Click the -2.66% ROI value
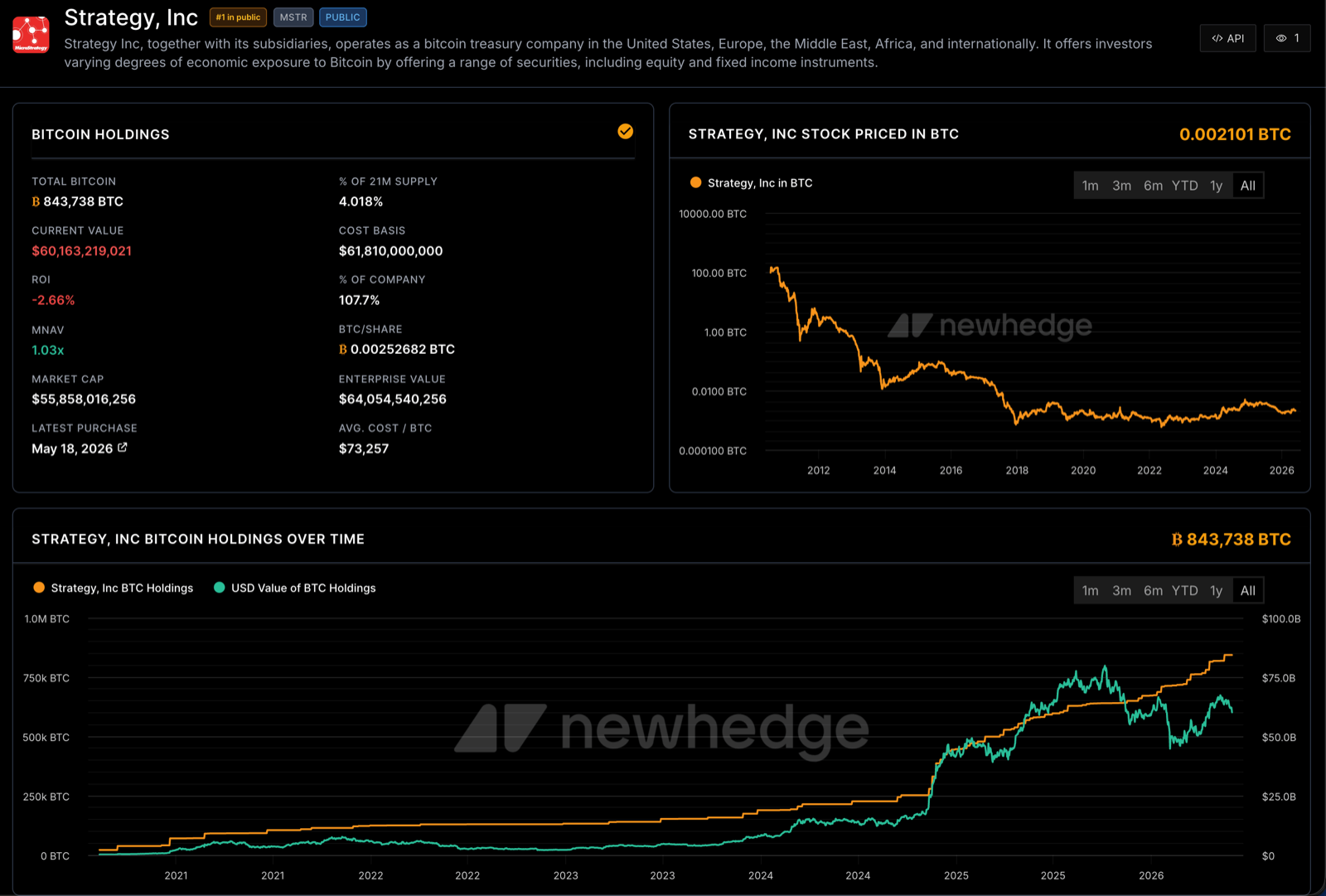 tap(53, 300)
